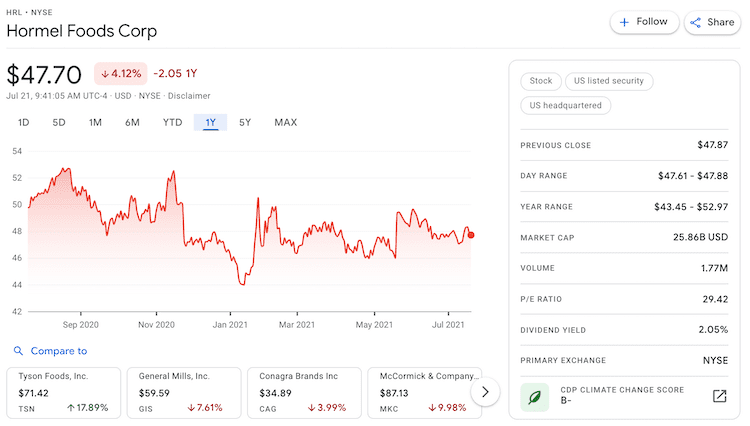Click the $47.87 previous close value
This screenshot has width=750, height=426.
pyautogui.click(x=713, y=145)
